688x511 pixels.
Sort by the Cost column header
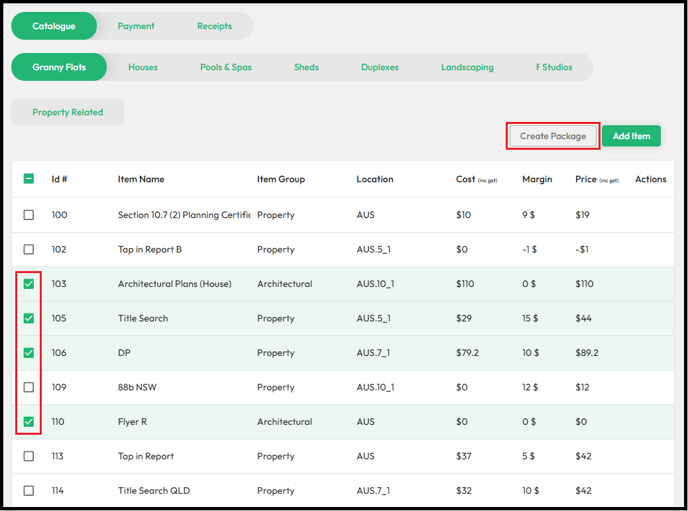point(476,179)
